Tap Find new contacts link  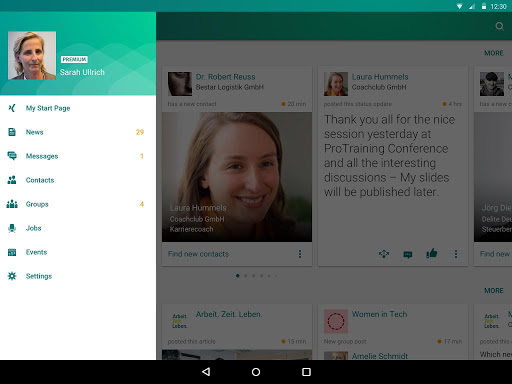click(198, 254)
